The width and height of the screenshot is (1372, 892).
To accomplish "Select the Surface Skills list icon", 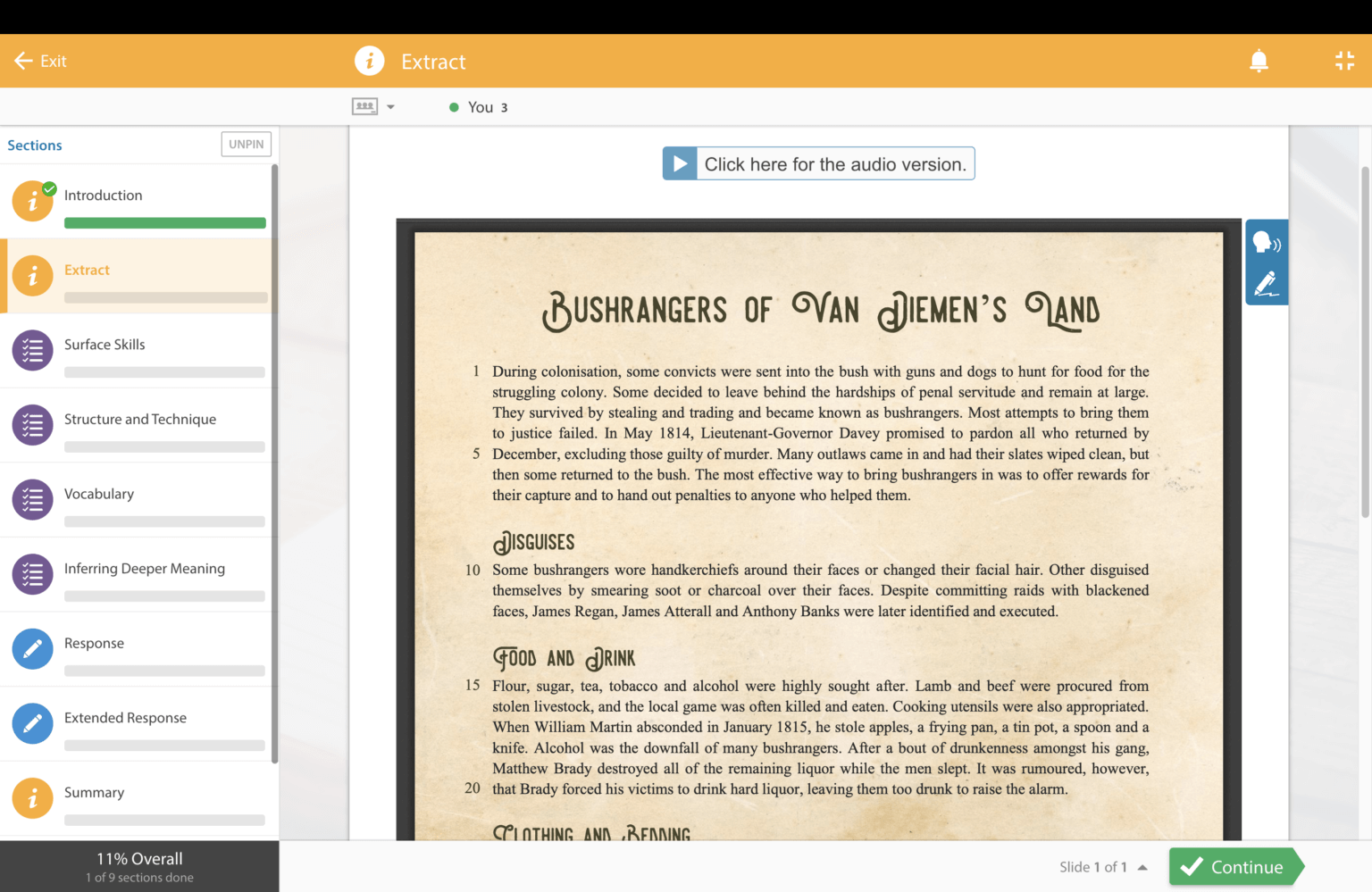I will pyautogui.click(x=32, y=350).
